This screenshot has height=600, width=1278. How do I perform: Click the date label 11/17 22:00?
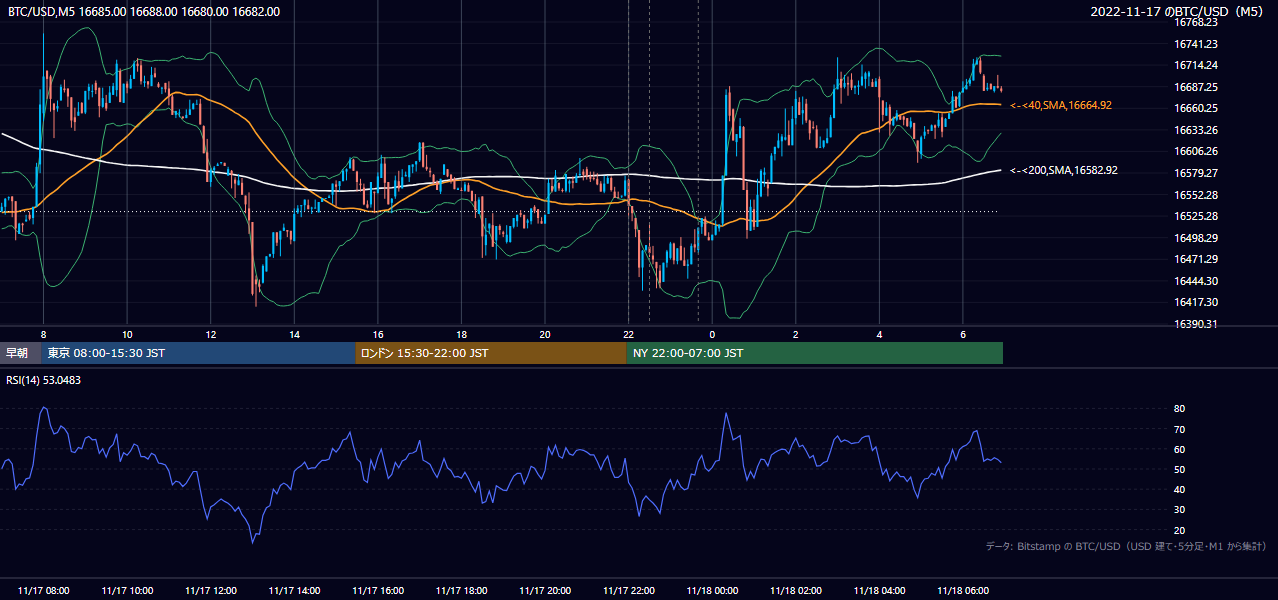click(629, 590)
